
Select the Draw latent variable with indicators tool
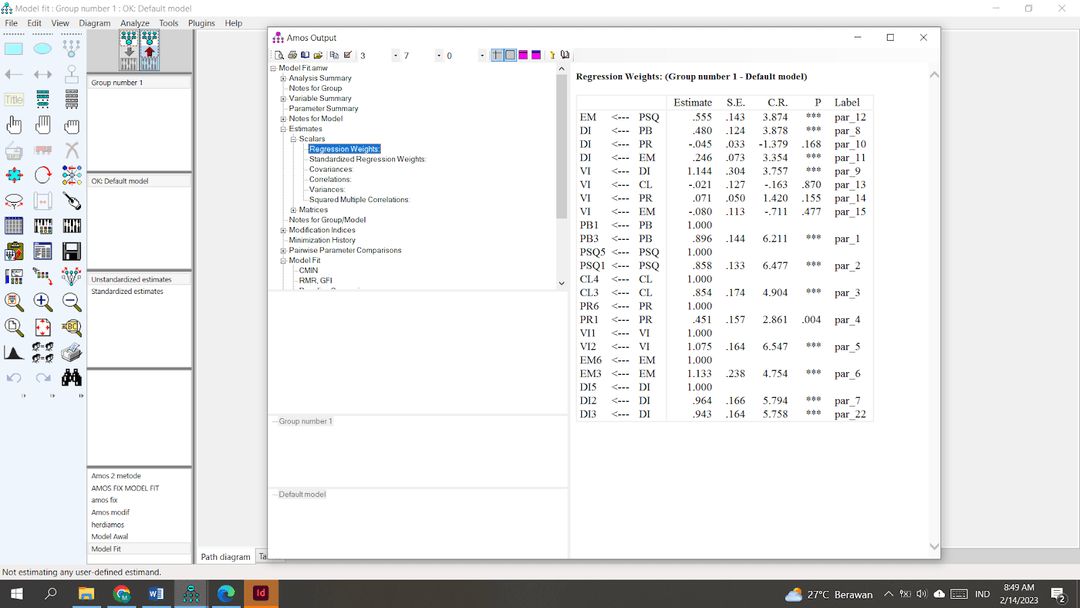point(71,49)
